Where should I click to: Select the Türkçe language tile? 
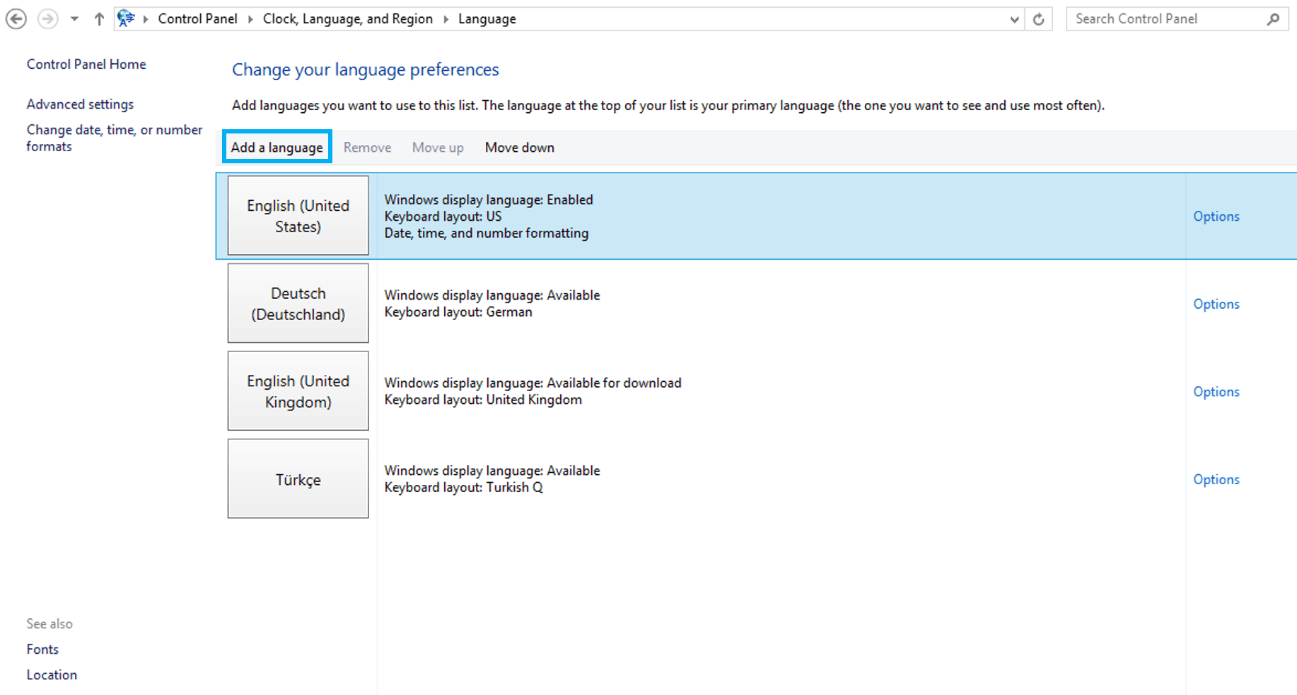[x=298, y=478]
